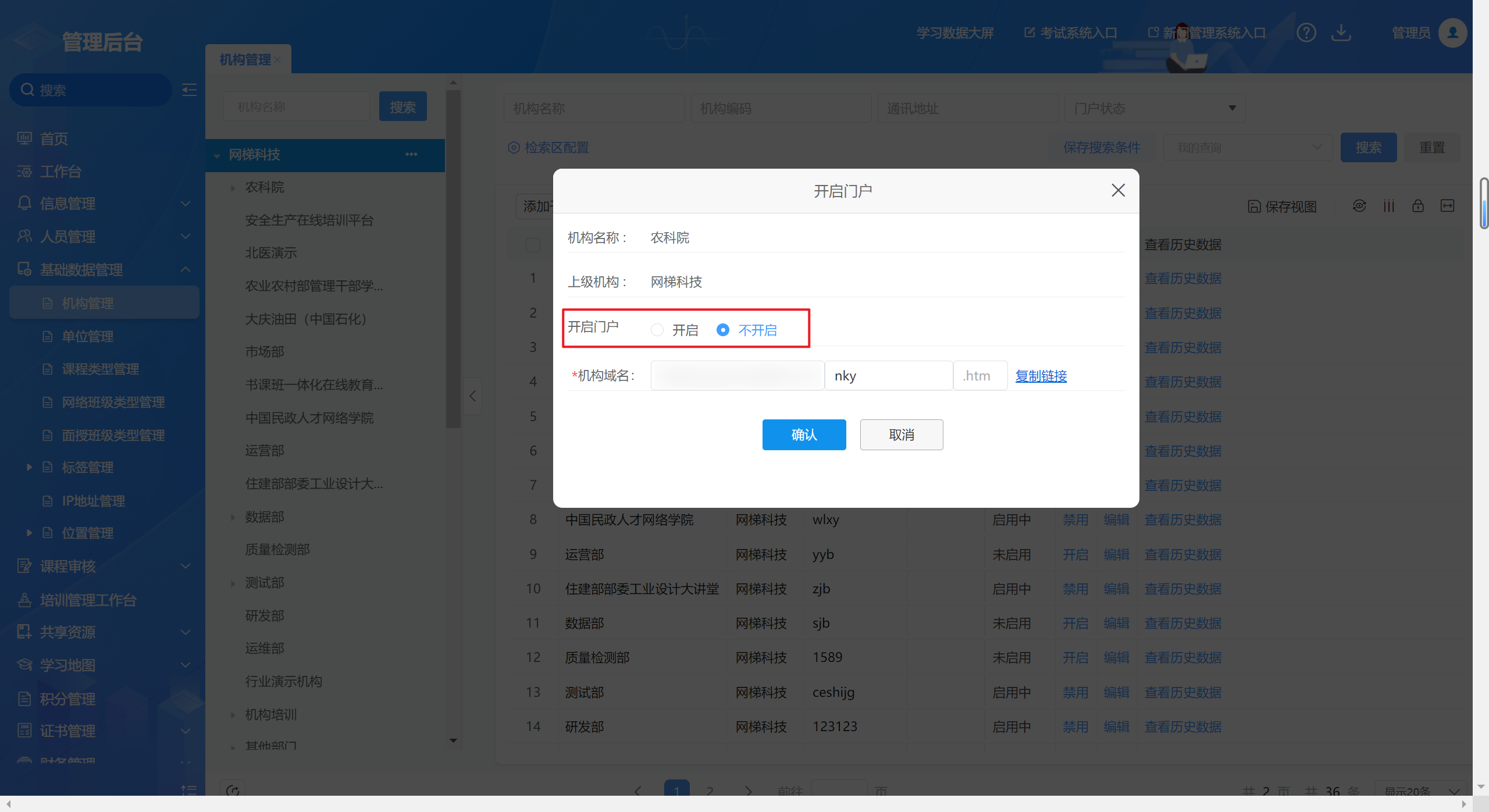Close the 机构管理 tab

coord(277,59)
